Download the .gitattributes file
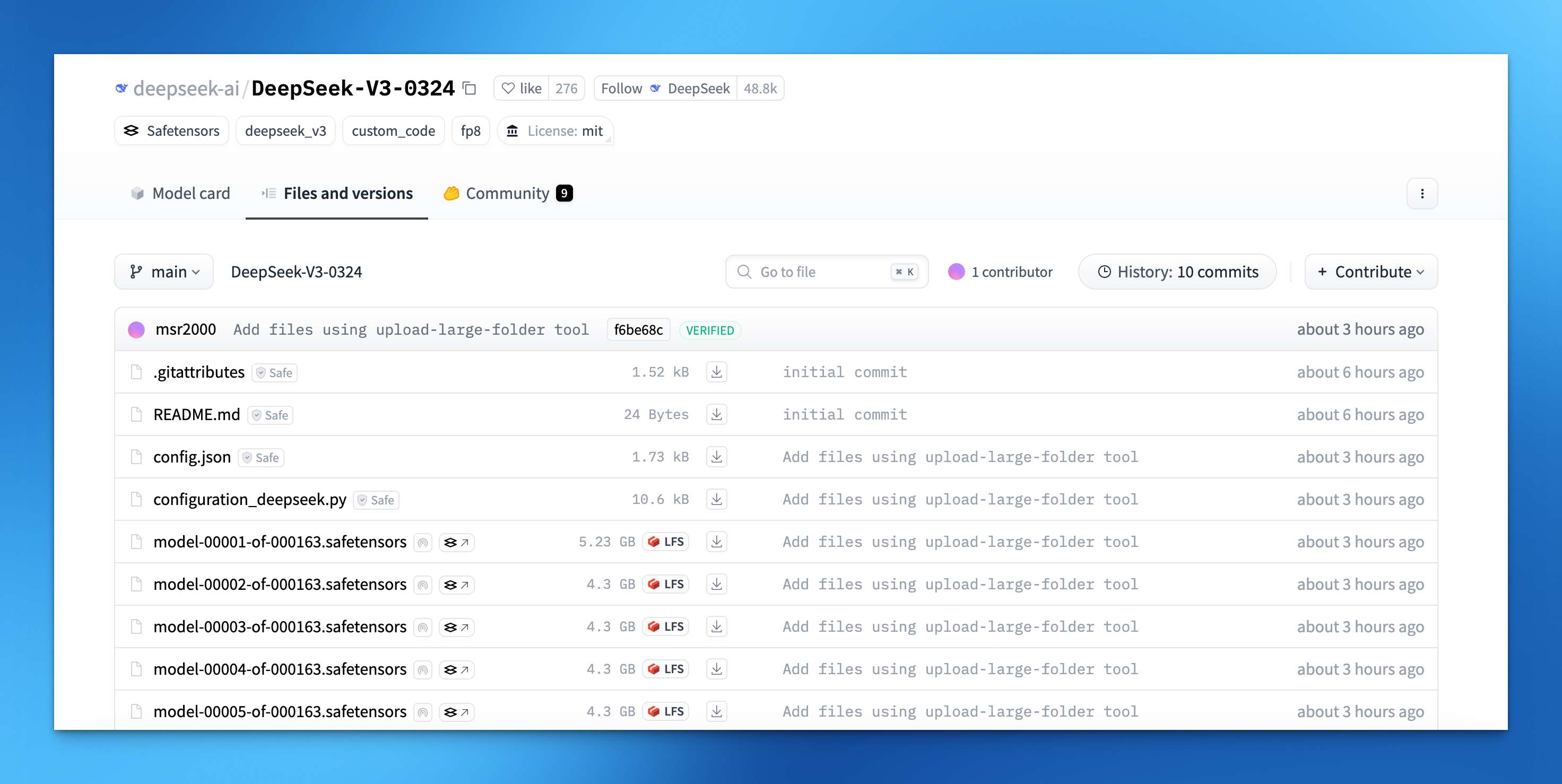The width and height of the screenshot is (1562, 784). [716, 372]
